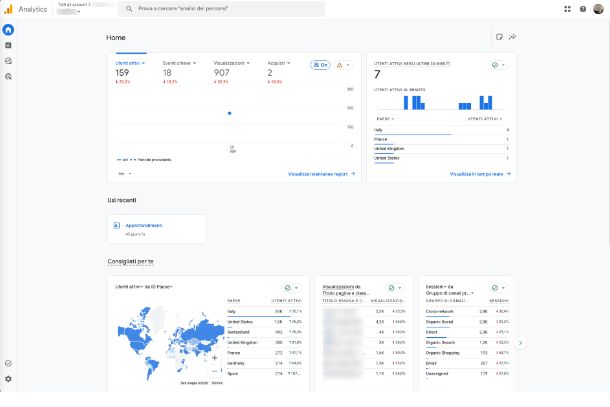Select Italy row in realtime card
The height and width of the screenshot is (407, 610).
click(441, 130)
